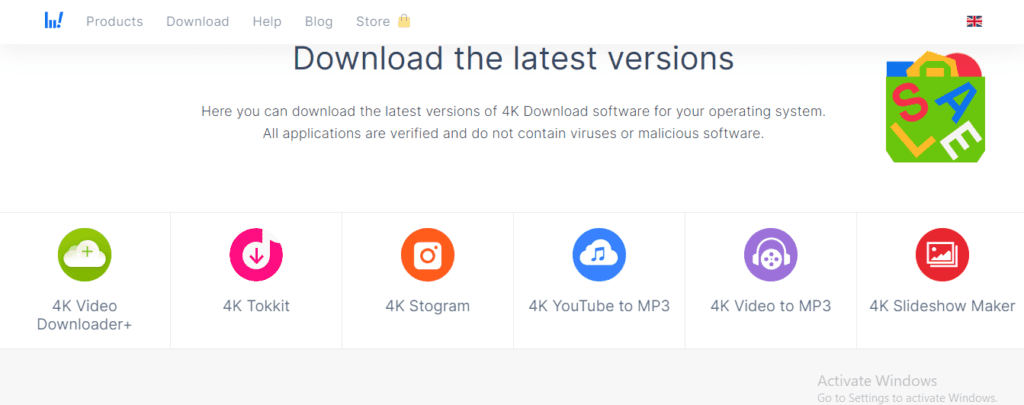Visit the Store page
The height and width of the screenshot is (405, 1024).
(373, 22)
